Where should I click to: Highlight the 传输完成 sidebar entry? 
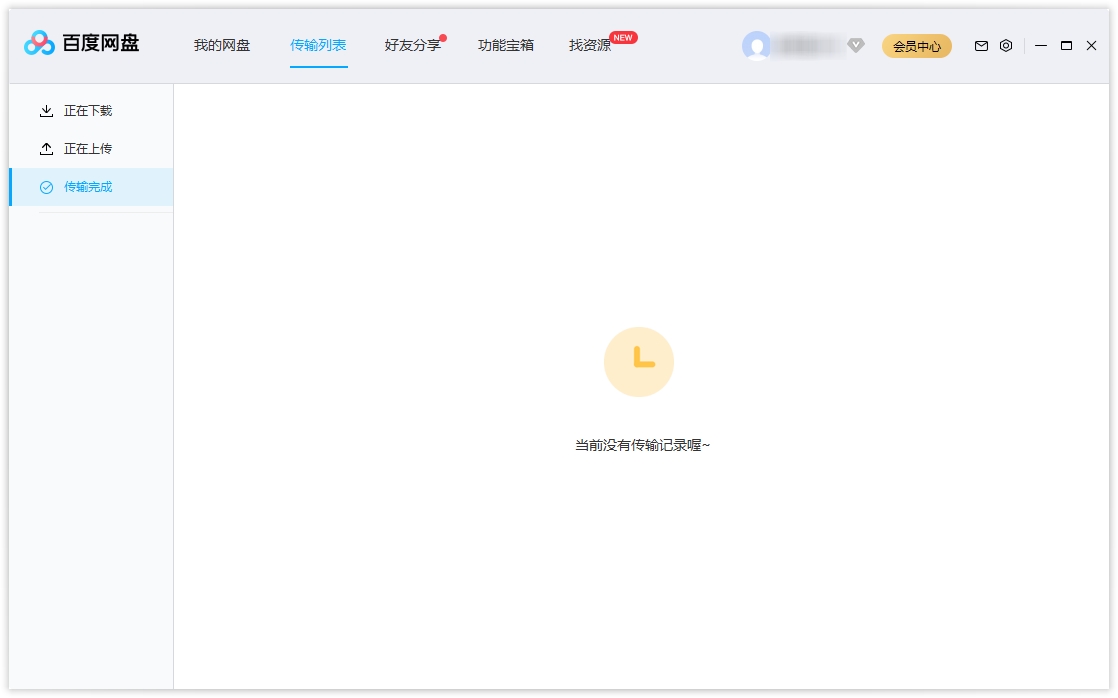[88, 187]
